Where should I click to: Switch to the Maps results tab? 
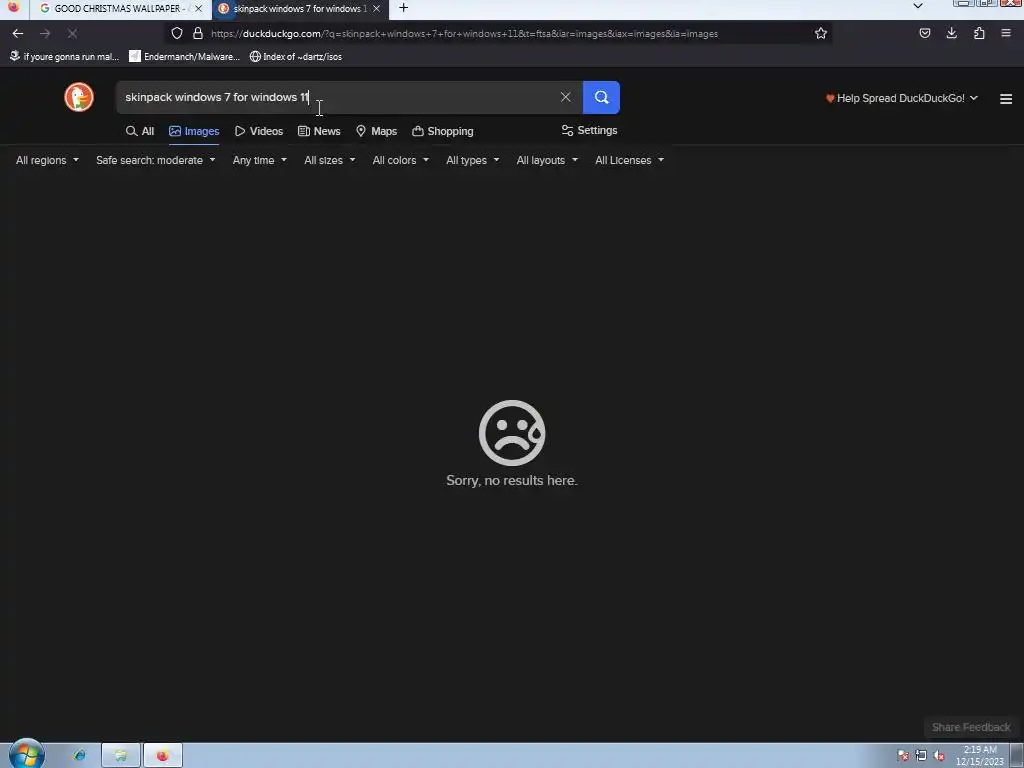tap(376, 131)
